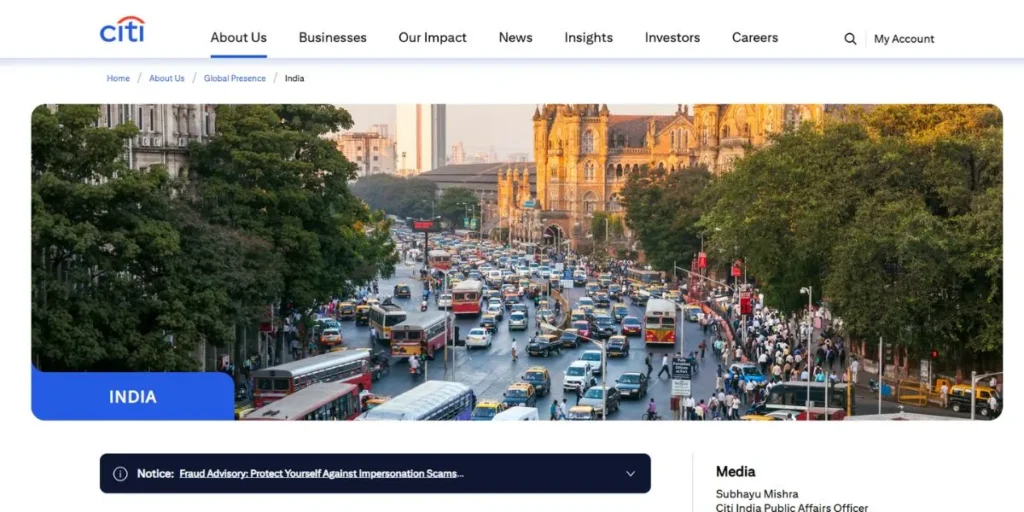1024x512 pixels.
Task: Open the Fraud Advisory impersonation scams link
Action: pos(321,474)
